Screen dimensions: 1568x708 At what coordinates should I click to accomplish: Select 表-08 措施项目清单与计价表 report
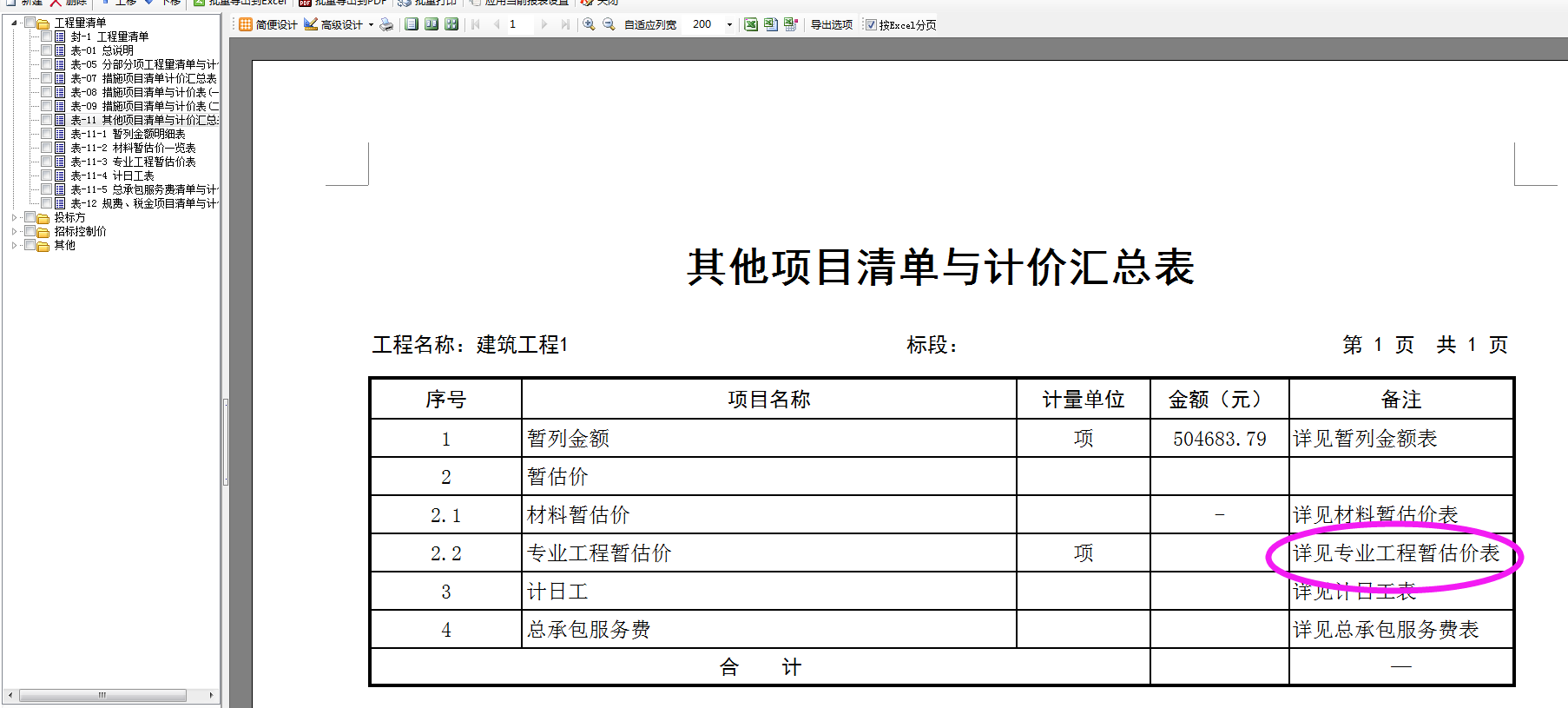pyautogui.click(x=144, y=92)
